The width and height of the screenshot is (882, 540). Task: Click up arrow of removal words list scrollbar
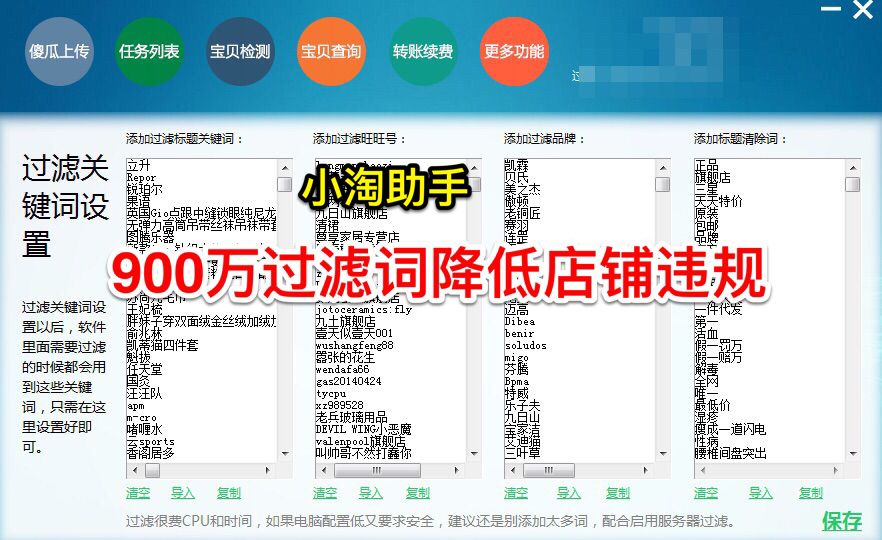tap(853, 168)
